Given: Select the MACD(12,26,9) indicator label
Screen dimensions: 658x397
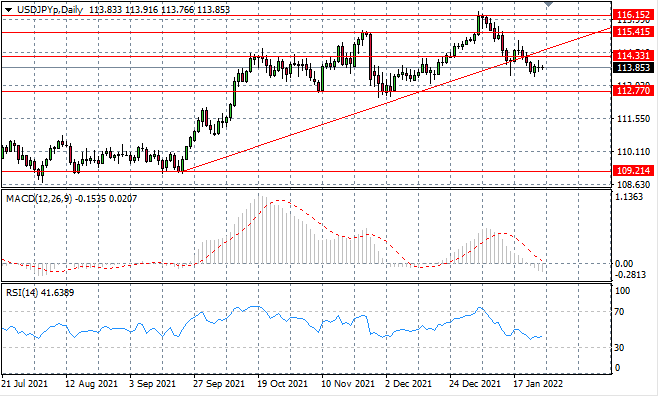Looking at the screenshot, I should [x=39, y=198].
